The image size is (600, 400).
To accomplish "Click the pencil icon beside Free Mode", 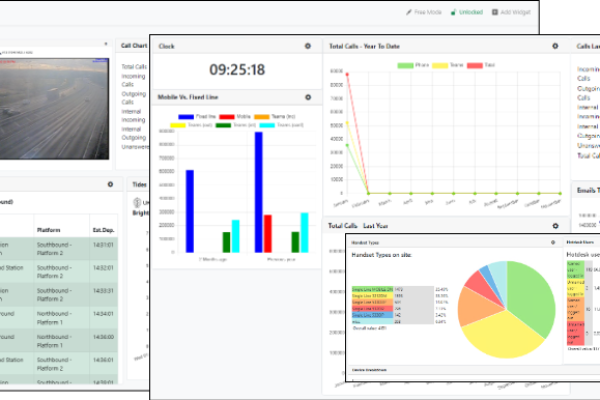I will [409, 12].
